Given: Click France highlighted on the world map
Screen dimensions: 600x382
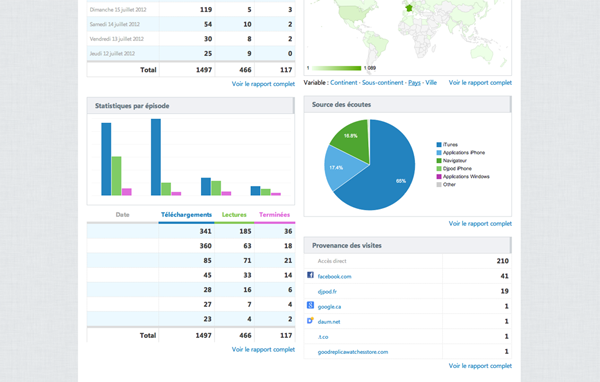Looking at the screenshot, I should [409, 8].
